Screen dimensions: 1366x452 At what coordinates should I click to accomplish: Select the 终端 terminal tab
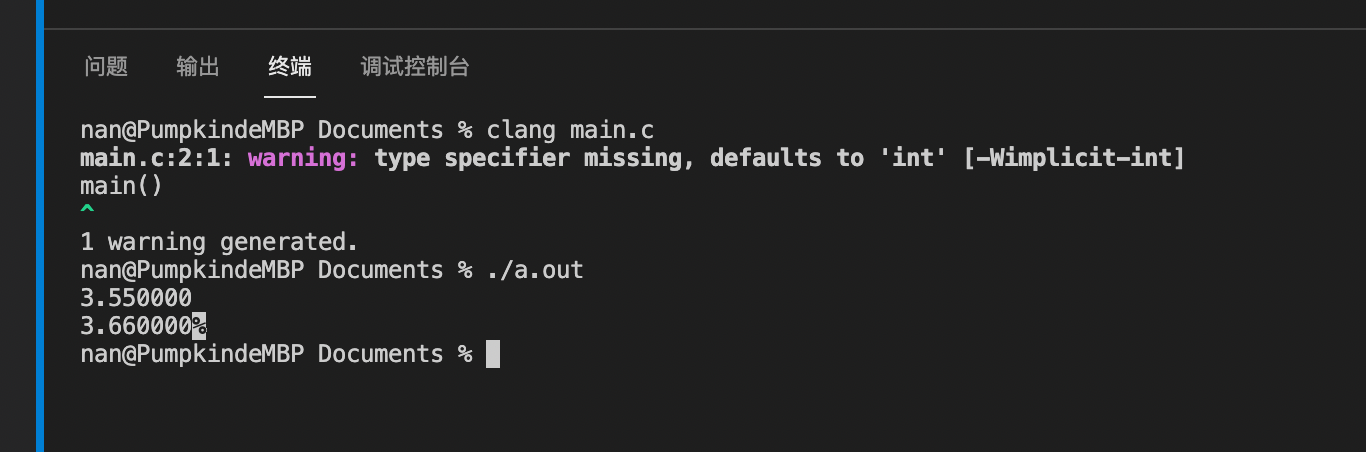290,67
